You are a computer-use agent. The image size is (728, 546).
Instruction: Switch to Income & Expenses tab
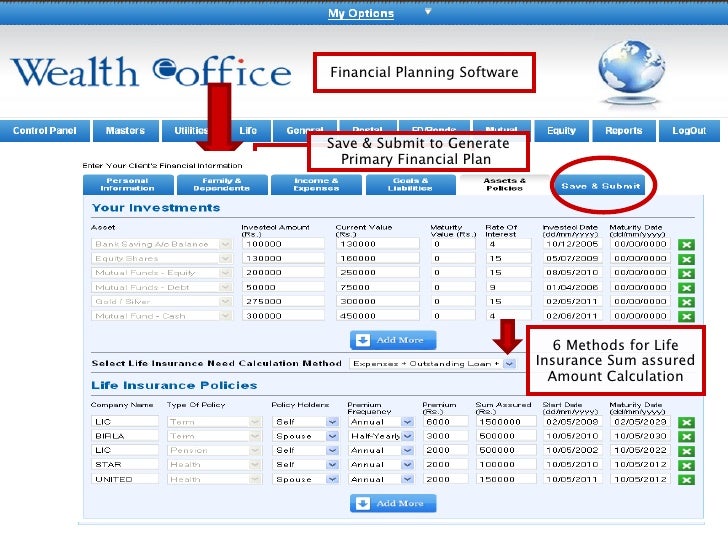[x=316, y=185]
